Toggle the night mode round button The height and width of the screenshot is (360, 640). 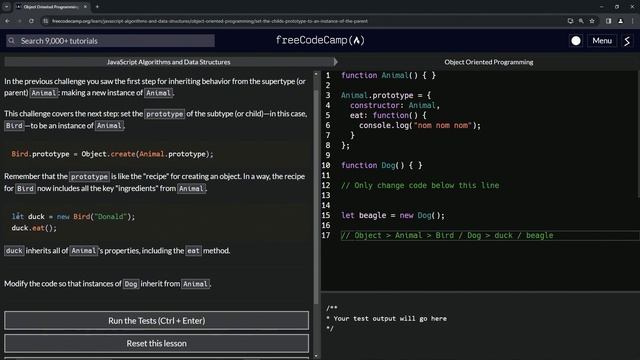coord(576,40)
